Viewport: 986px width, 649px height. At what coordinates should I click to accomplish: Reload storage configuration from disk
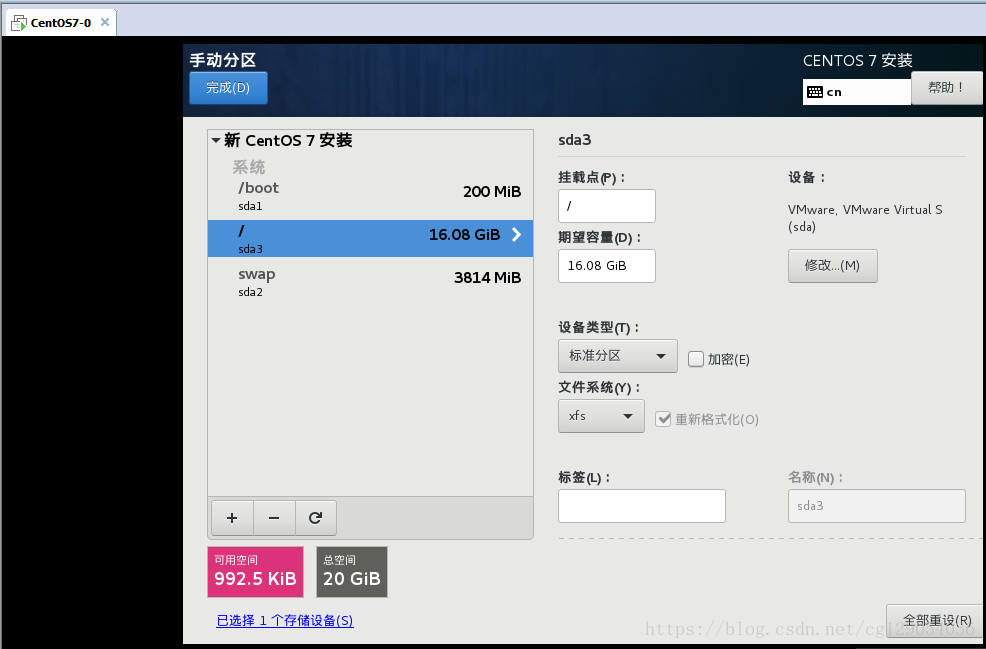[x=316, y=518]
